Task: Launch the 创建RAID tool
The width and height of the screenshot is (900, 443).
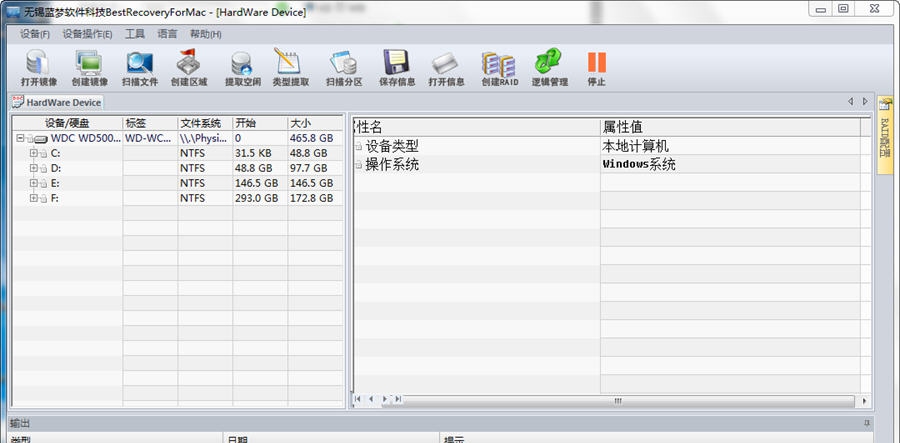Action: [499, 68]
